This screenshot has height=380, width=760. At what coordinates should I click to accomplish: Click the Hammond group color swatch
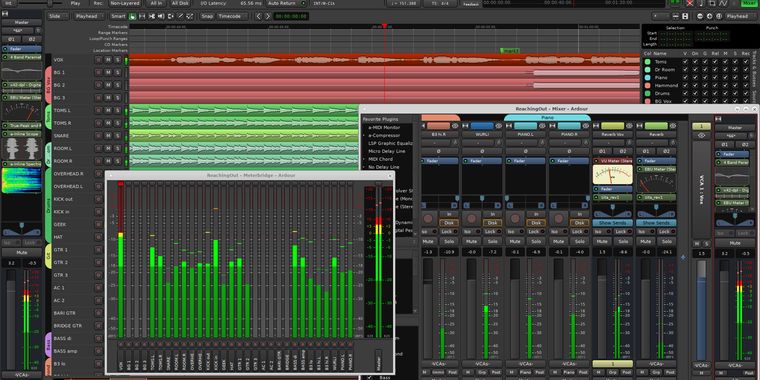pos(648,85)
